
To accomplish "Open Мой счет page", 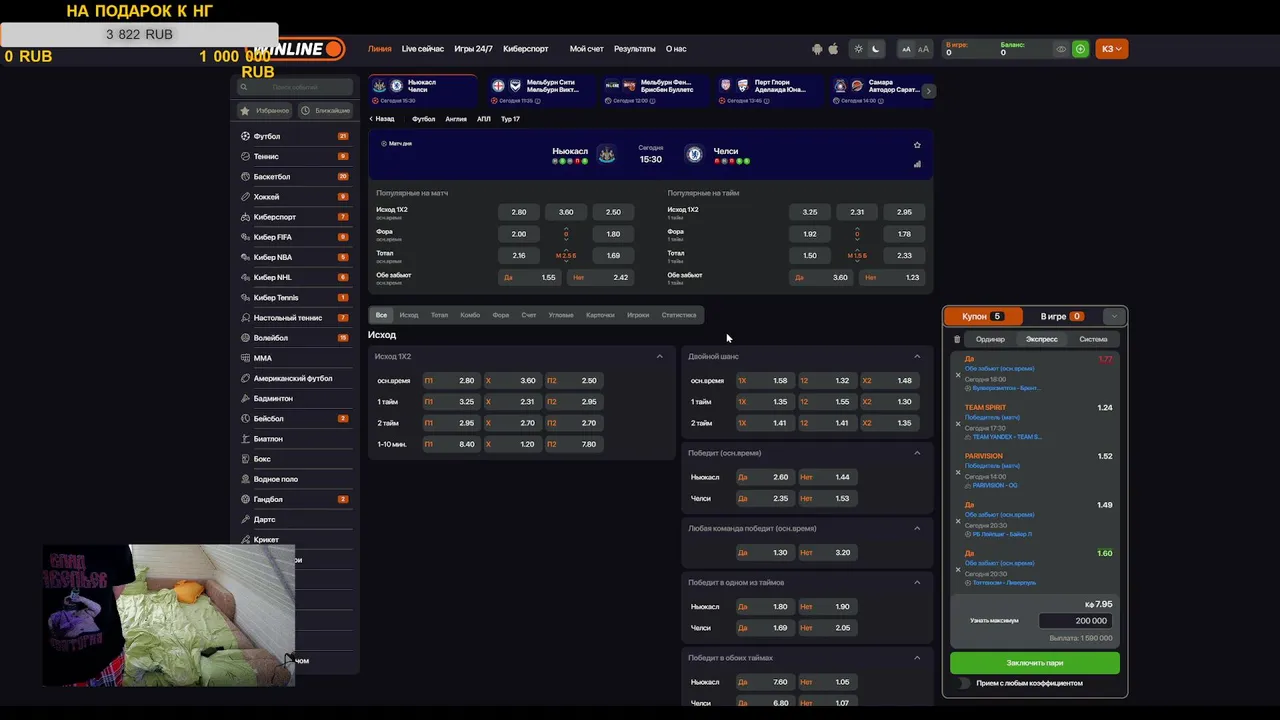I will coord(587,49).
